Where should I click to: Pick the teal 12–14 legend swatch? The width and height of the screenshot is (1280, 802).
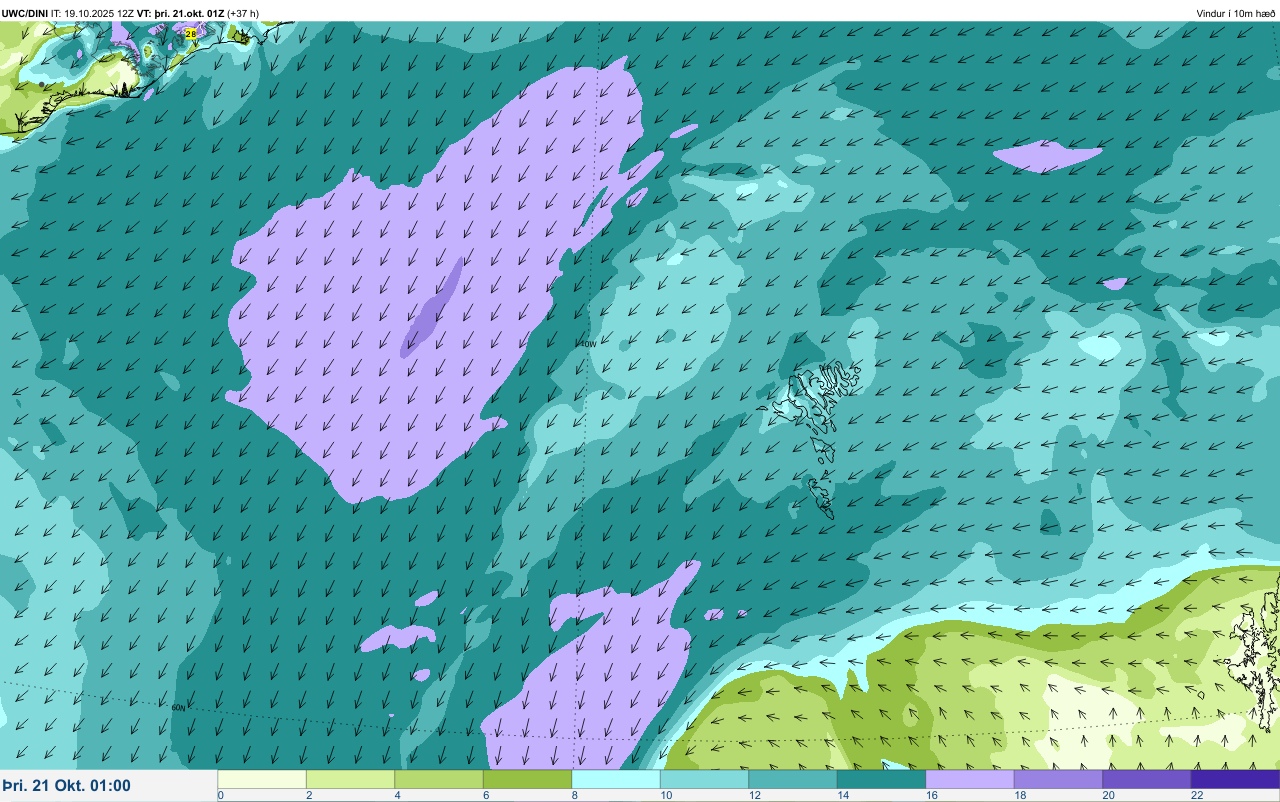tap(793, 779)
